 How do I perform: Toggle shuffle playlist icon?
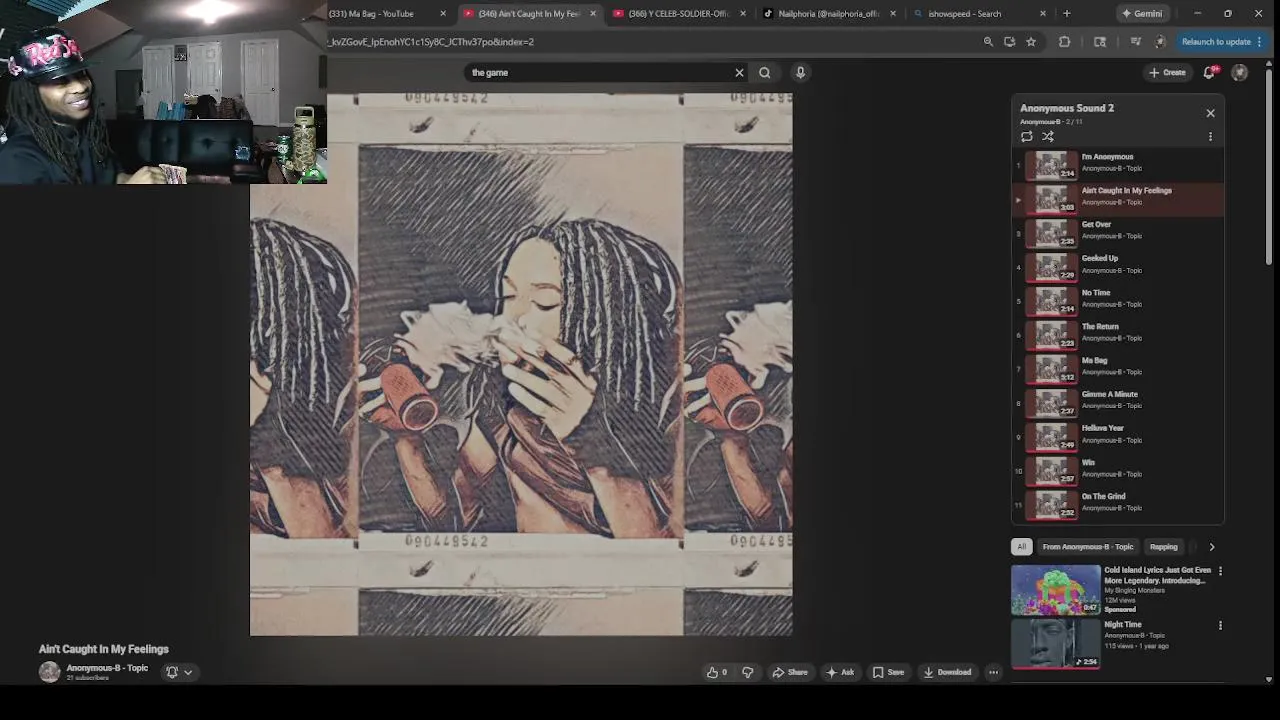1048,136
